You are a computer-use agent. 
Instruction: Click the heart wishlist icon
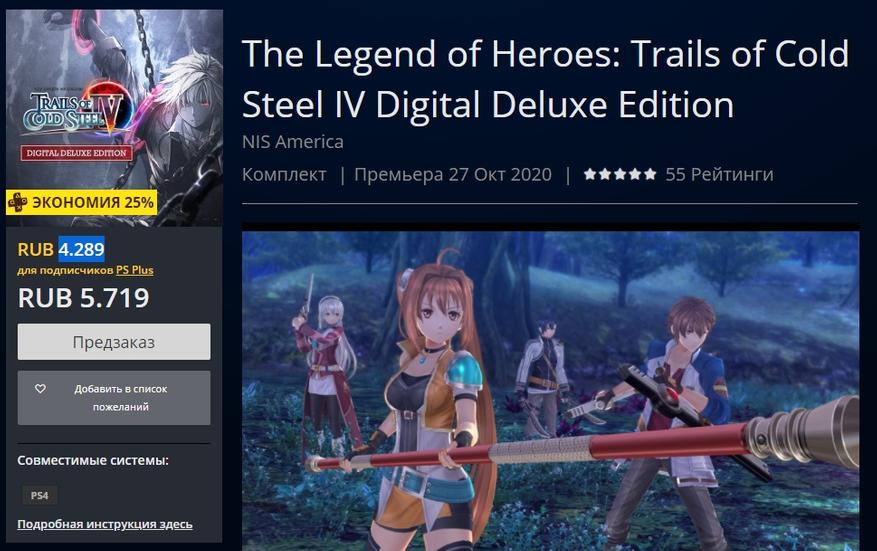point(40,388)
